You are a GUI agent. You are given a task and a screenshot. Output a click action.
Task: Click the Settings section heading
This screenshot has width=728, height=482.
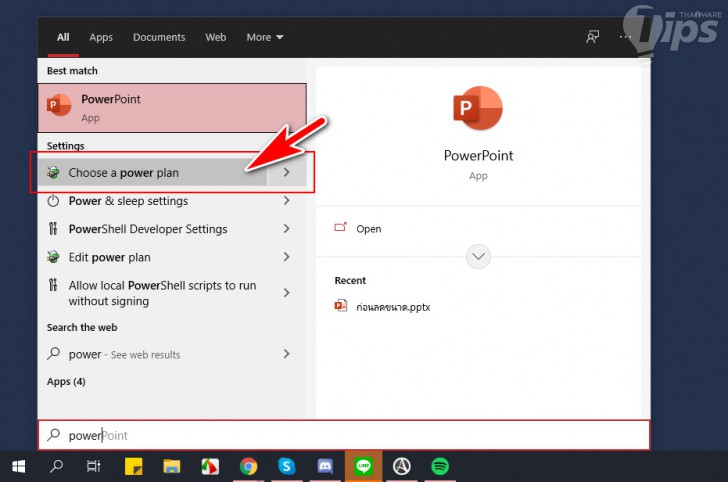click(x=65, y=145)
